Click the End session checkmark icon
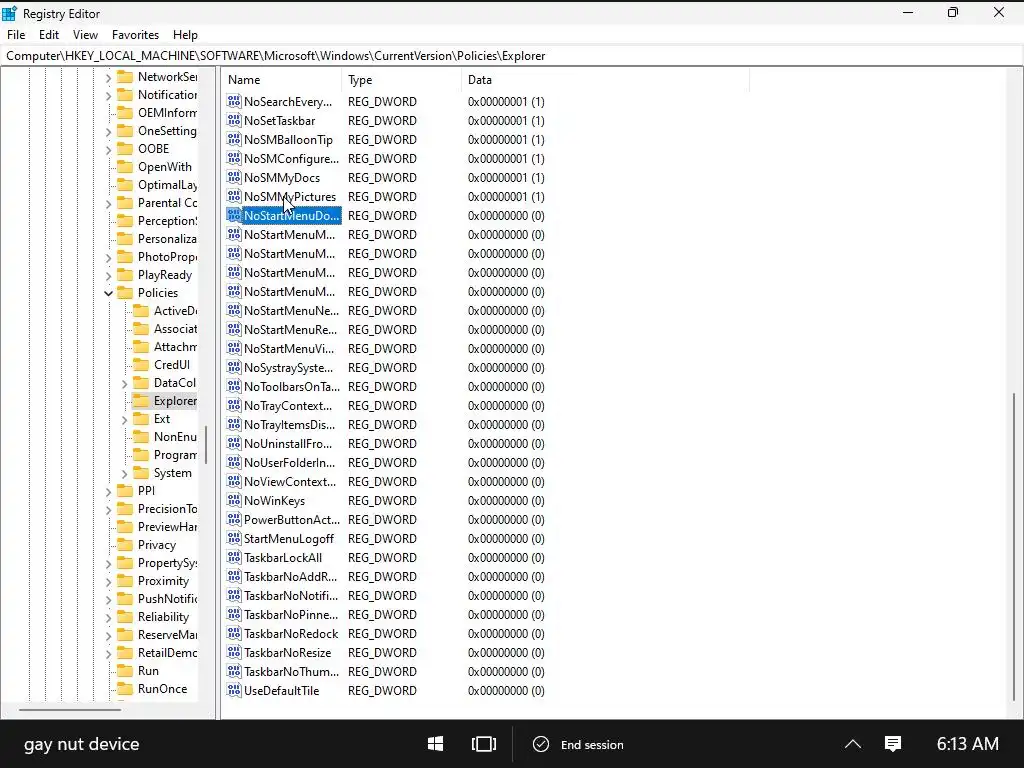The height and width of the screenshot is (768, 1024). [541, 744]
